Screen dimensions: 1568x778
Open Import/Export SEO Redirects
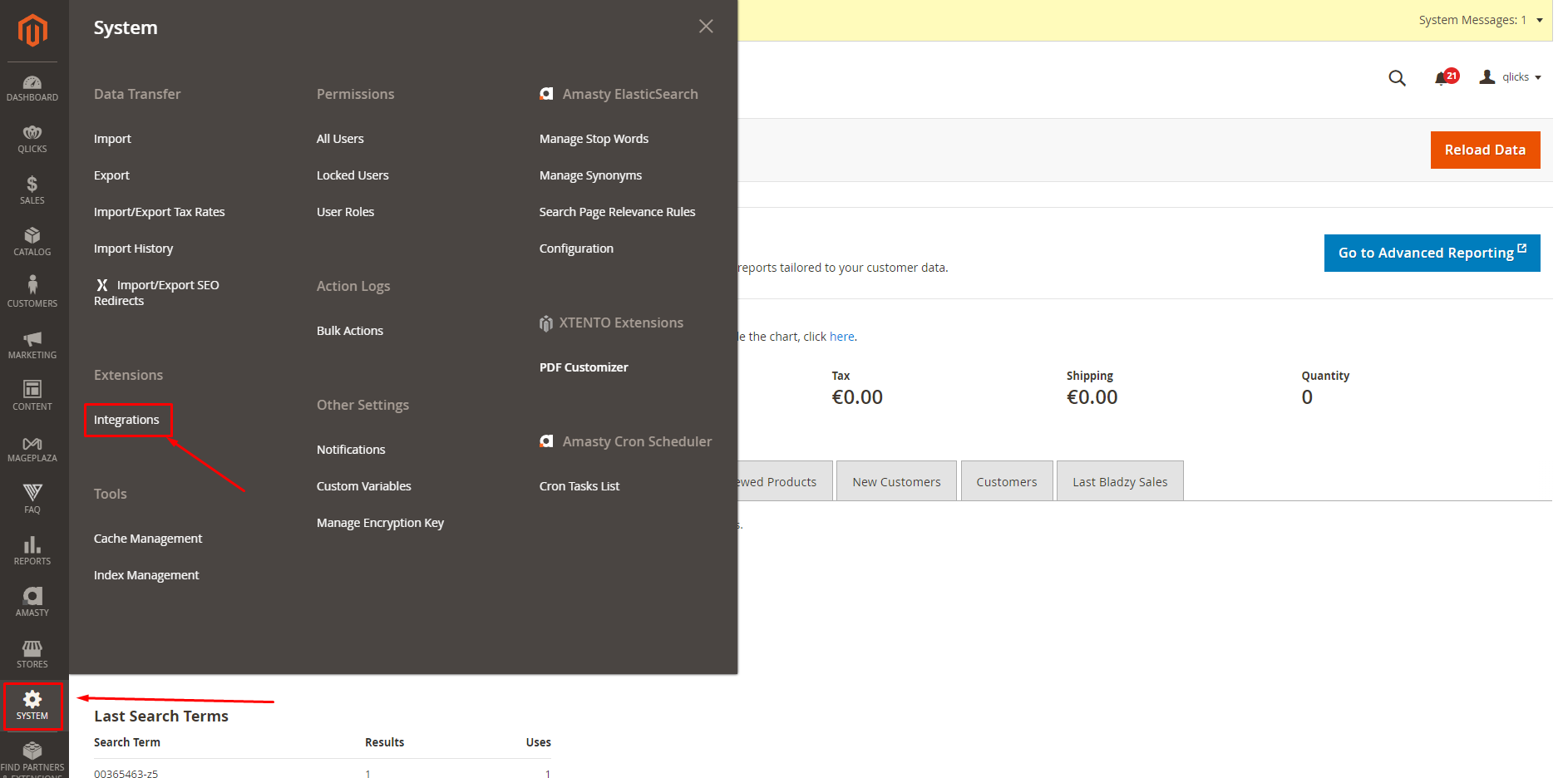[157, 293]
